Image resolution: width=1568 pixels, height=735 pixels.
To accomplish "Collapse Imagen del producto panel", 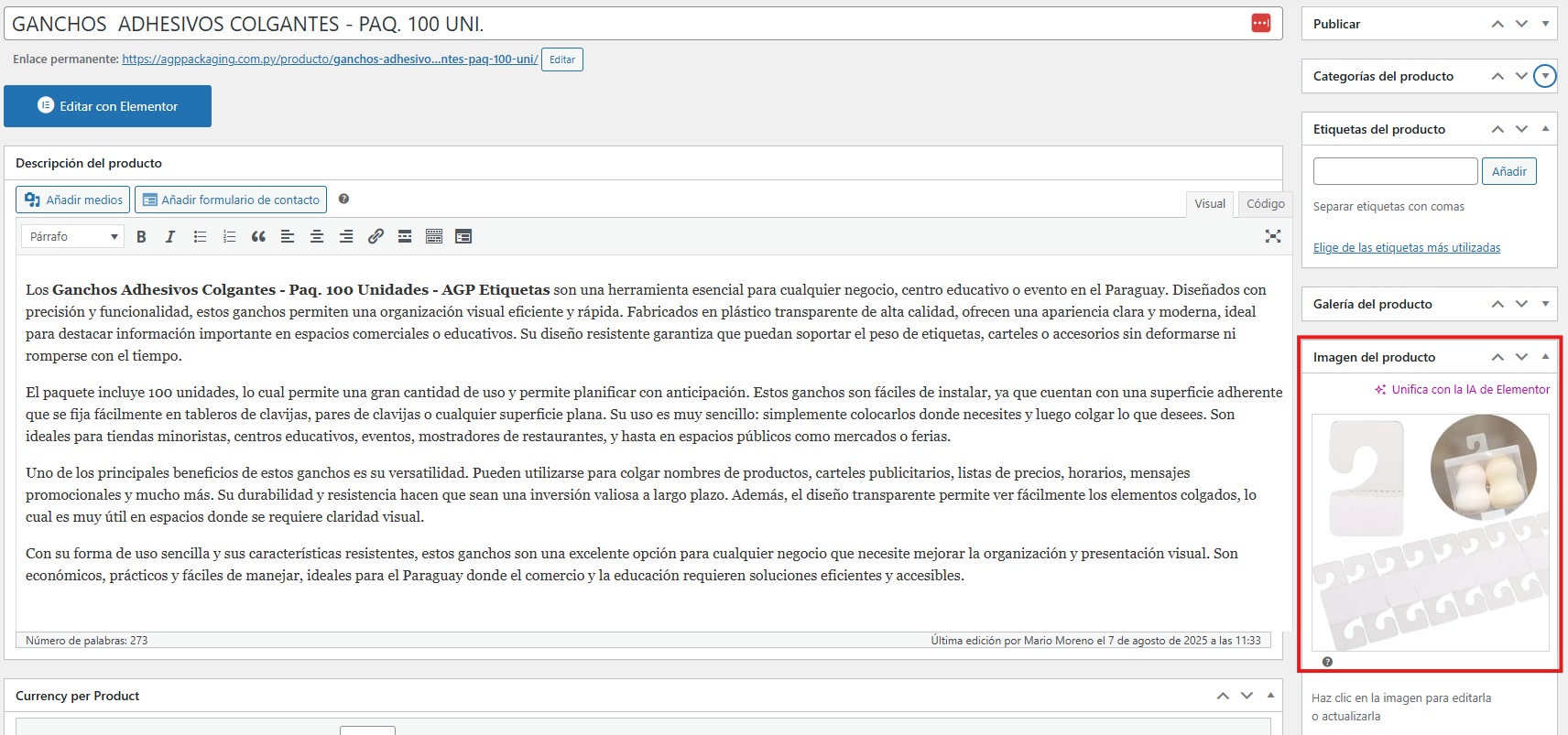I will click(1545, 357).
